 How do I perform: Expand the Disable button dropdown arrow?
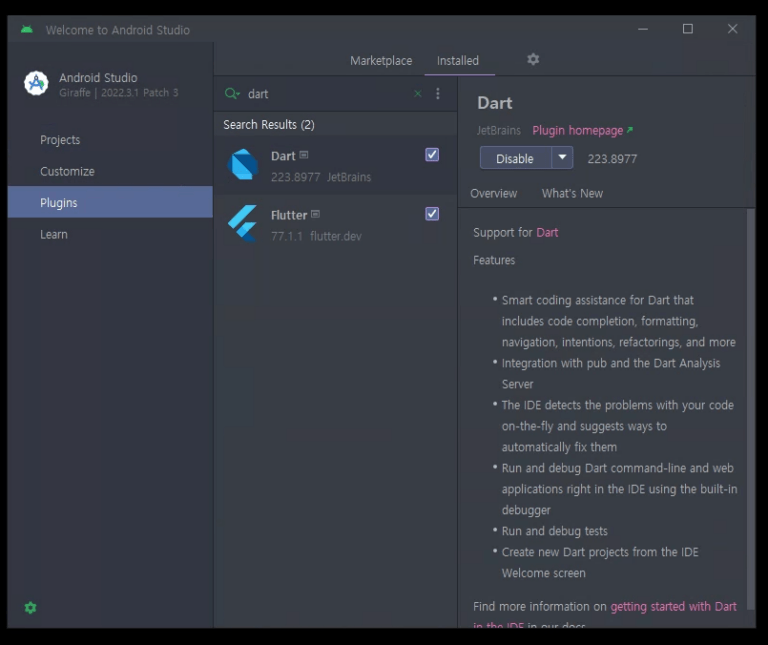[562, 158]
